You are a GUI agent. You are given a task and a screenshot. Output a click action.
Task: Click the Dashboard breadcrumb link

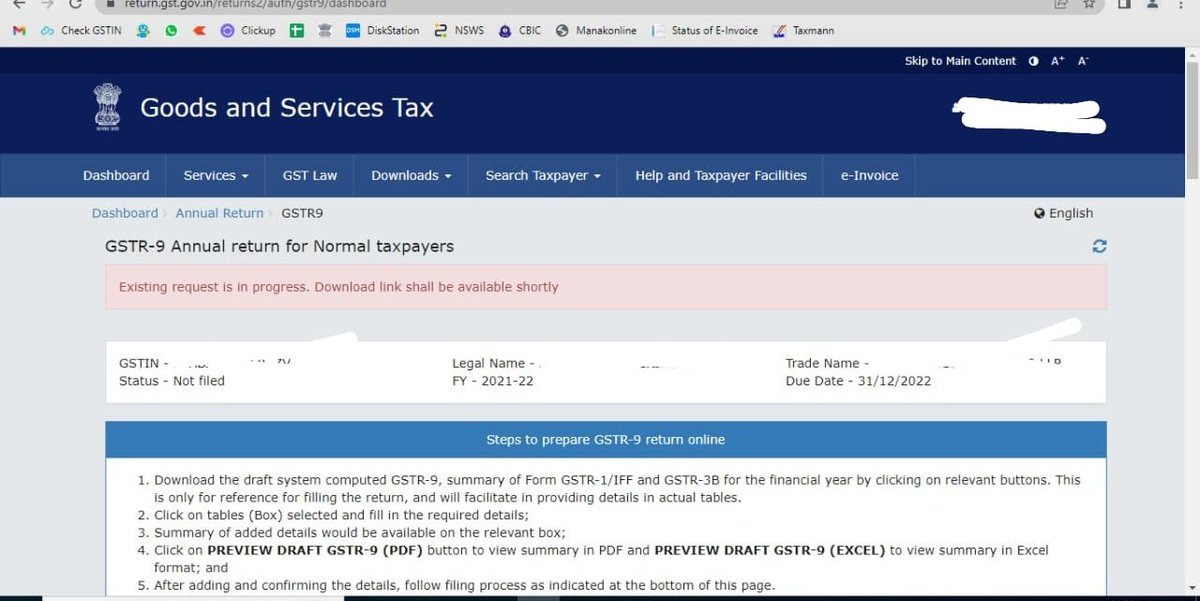coord(125,213)
